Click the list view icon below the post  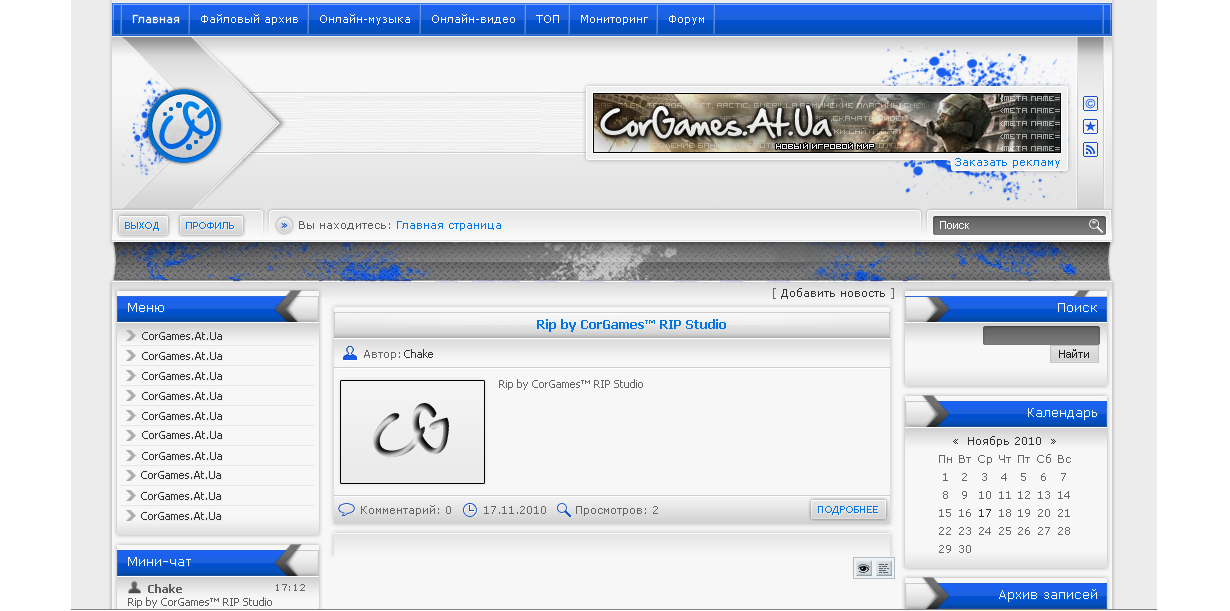click(884, 569)
